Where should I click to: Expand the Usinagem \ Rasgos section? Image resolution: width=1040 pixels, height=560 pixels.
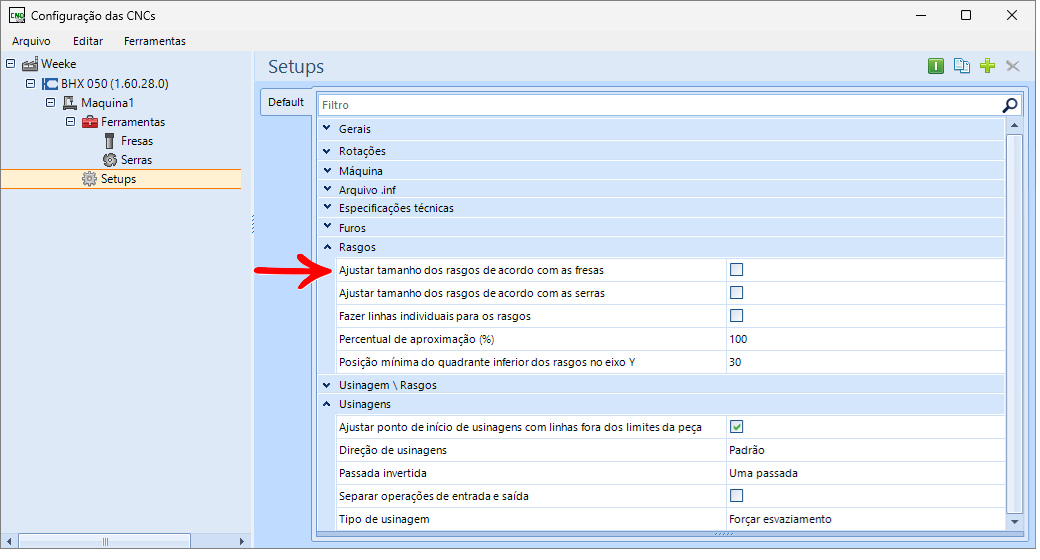[x=327, y=385]
